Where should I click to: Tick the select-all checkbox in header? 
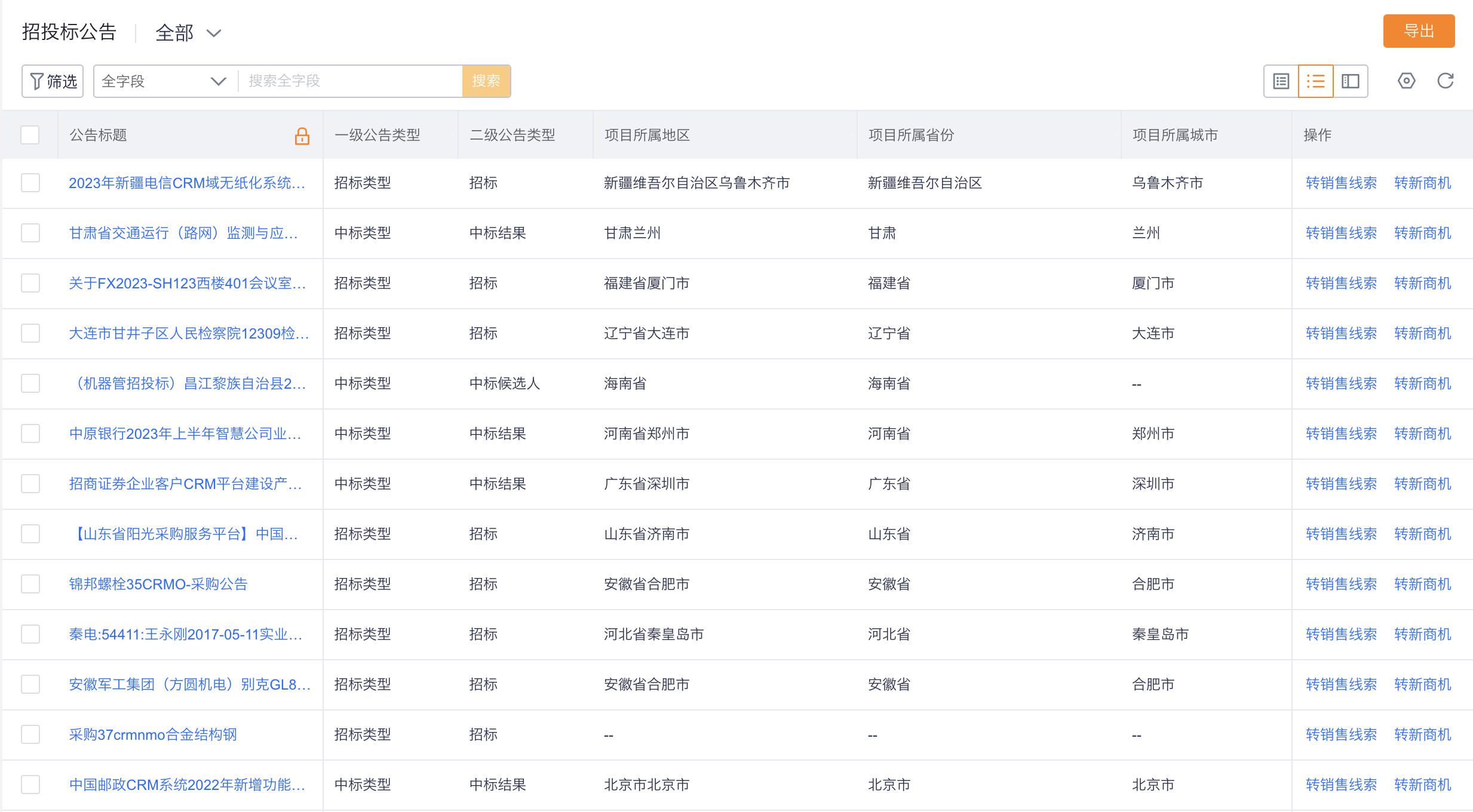pyautogui.click(x=30, y=135)
